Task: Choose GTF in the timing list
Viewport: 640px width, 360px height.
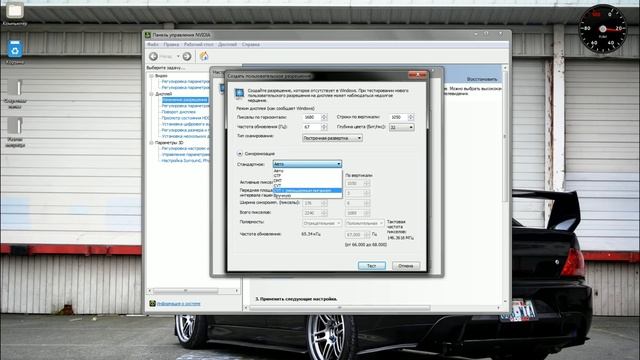Action: (307, 176)
